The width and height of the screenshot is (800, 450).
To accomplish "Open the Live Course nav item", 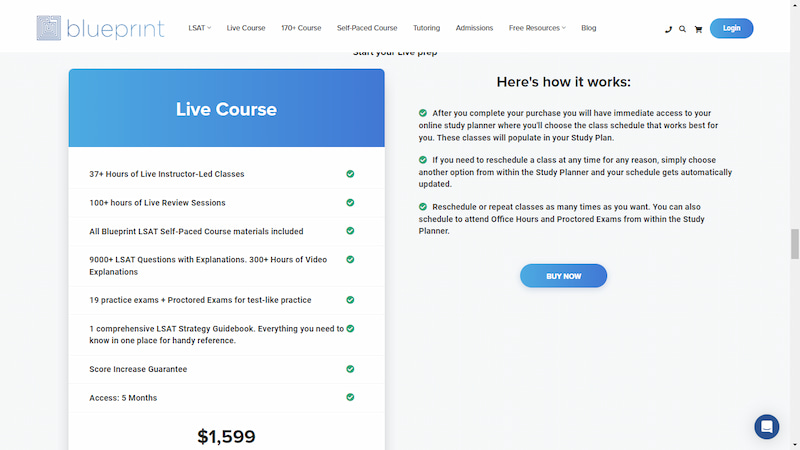I will pos(246,28).
